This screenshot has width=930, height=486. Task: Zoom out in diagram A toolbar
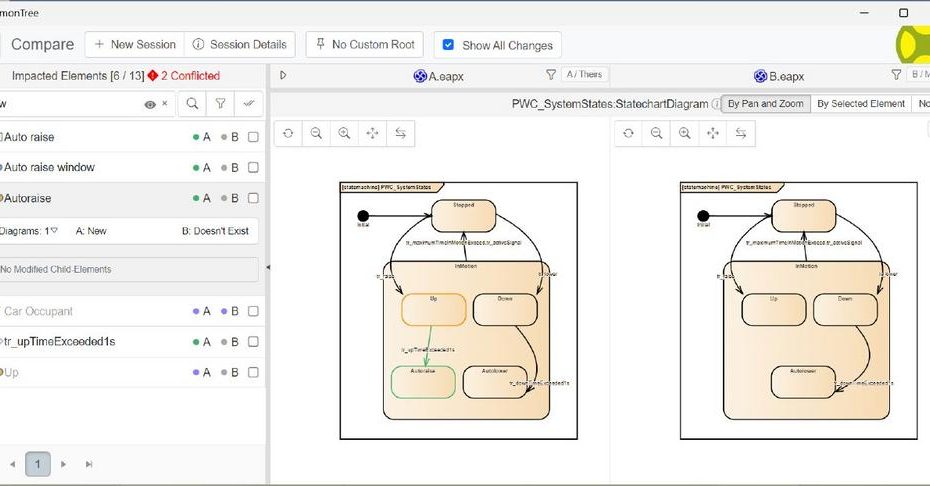316,134
